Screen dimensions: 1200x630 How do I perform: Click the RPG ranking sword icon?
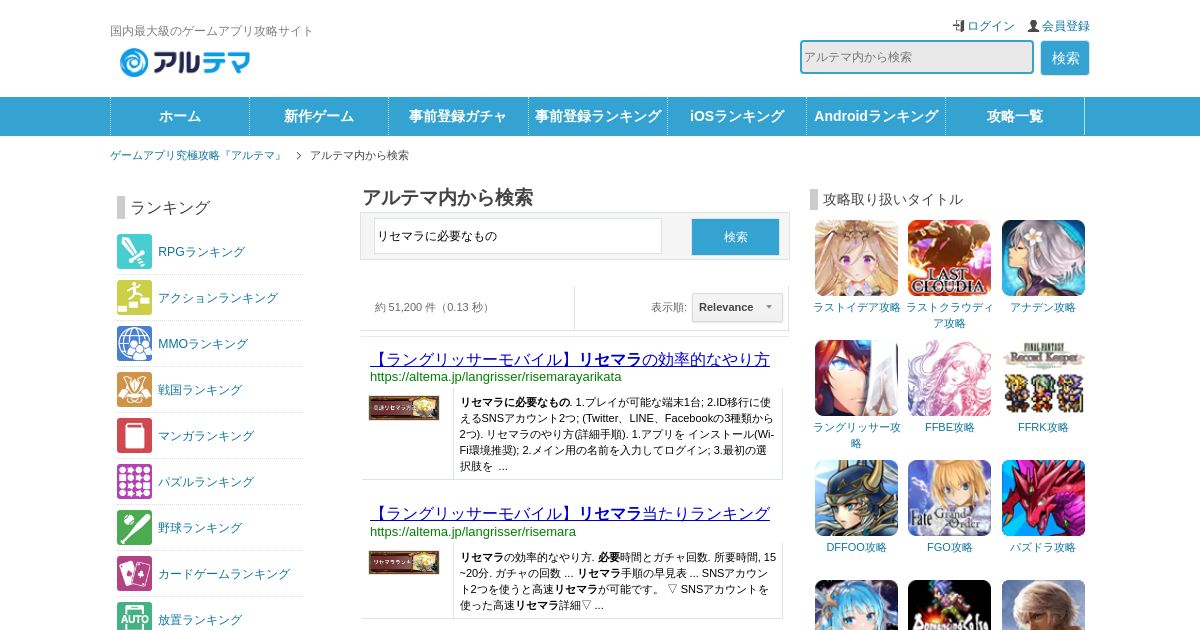pyautogui.click(x=134, y=252)
